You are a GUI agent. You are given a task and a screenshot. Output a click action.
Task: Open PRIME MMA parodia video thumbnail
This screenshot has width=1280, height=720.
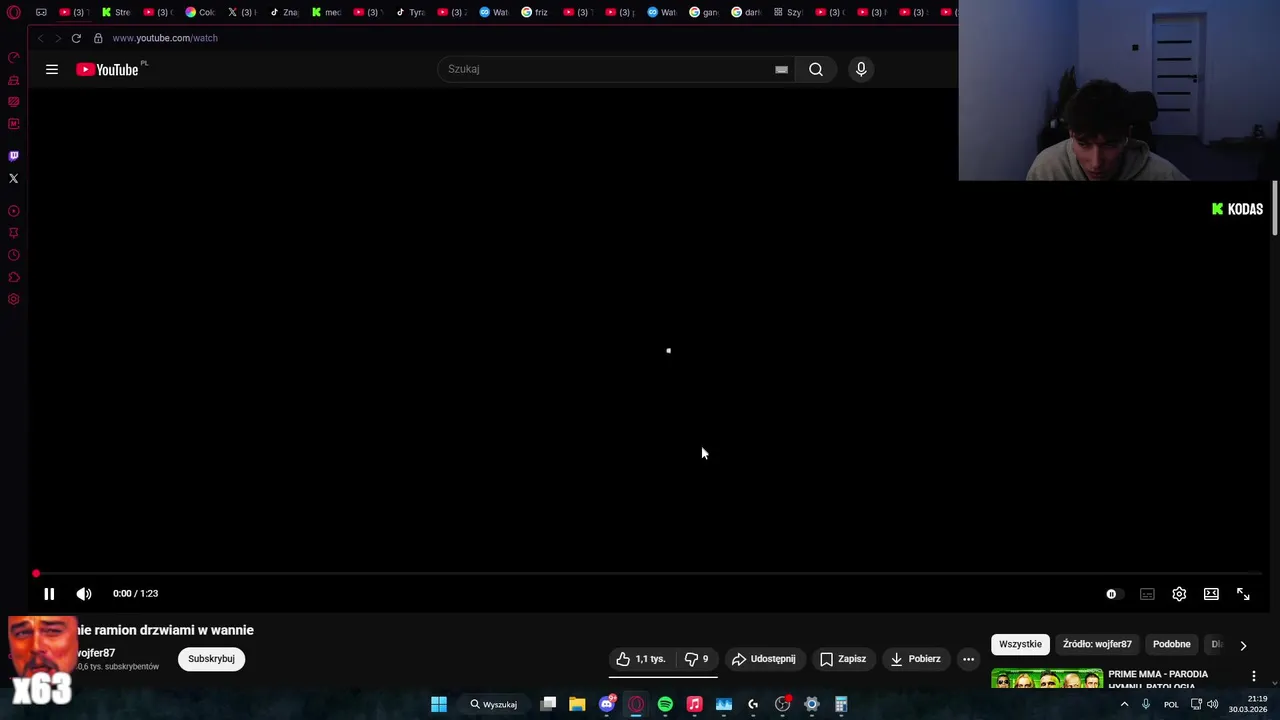tap(1047, 680)
